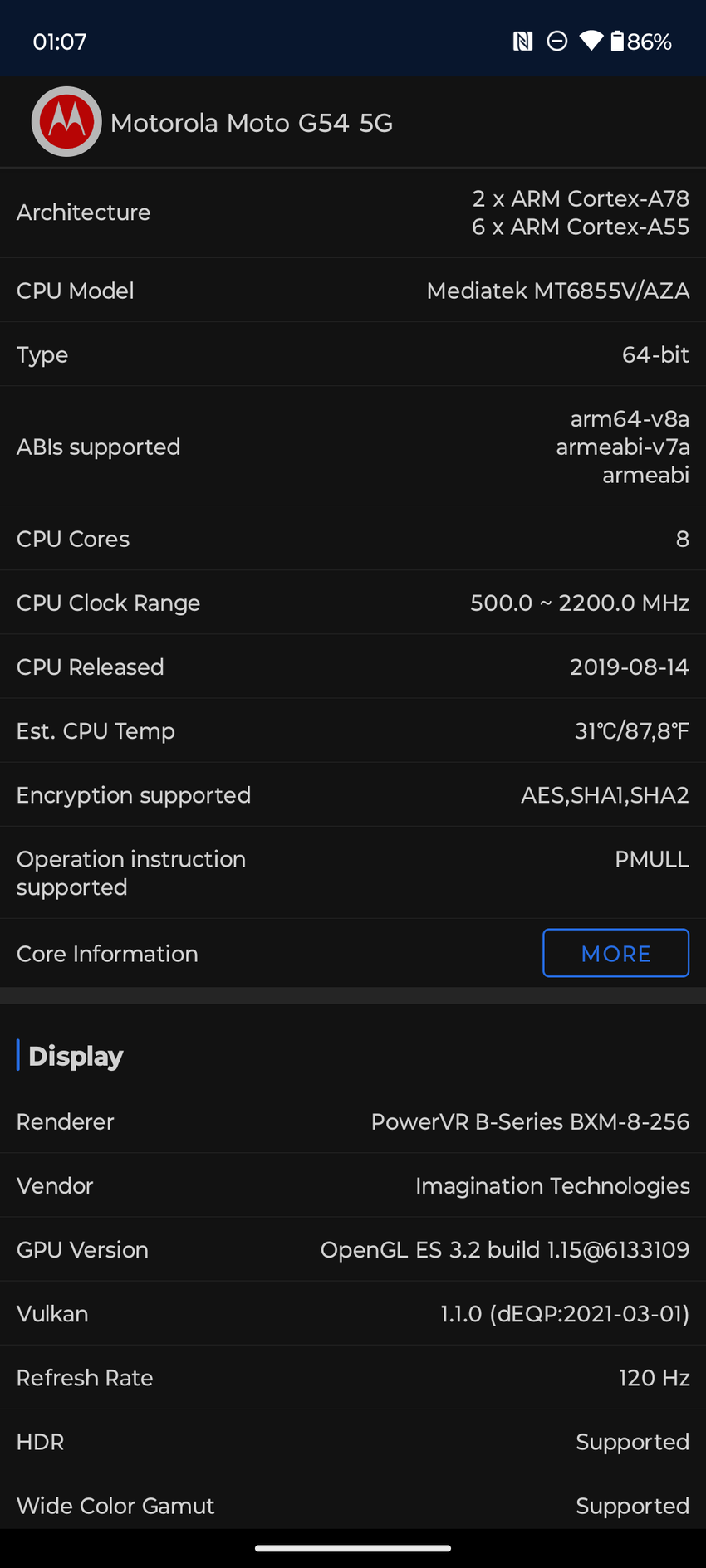Tap the Do Not Disturb status icon
706x1568 pixels.
[557, 42]
